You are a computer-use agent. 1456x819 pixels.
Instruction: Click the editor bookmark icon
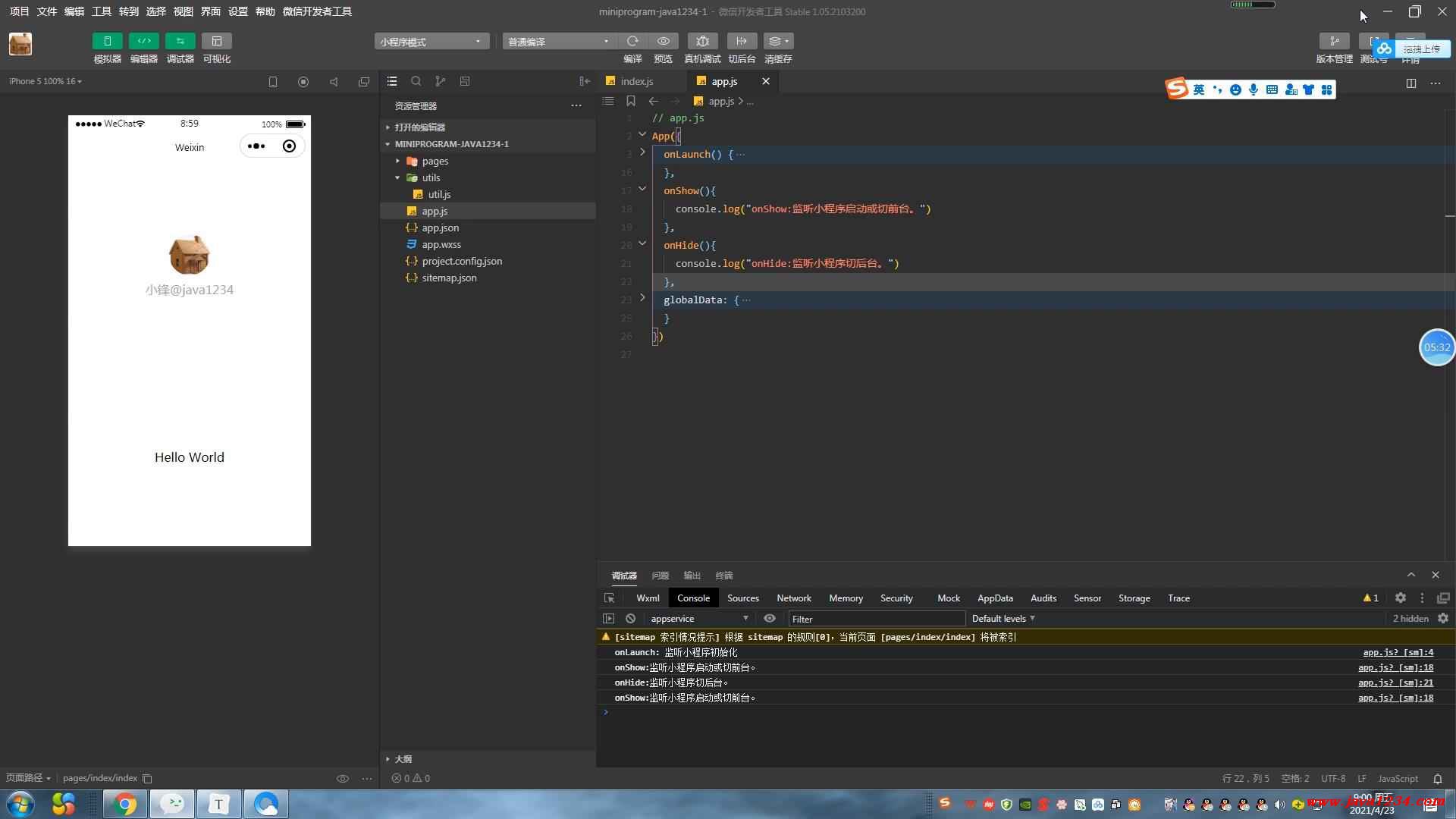coord(630,101)
